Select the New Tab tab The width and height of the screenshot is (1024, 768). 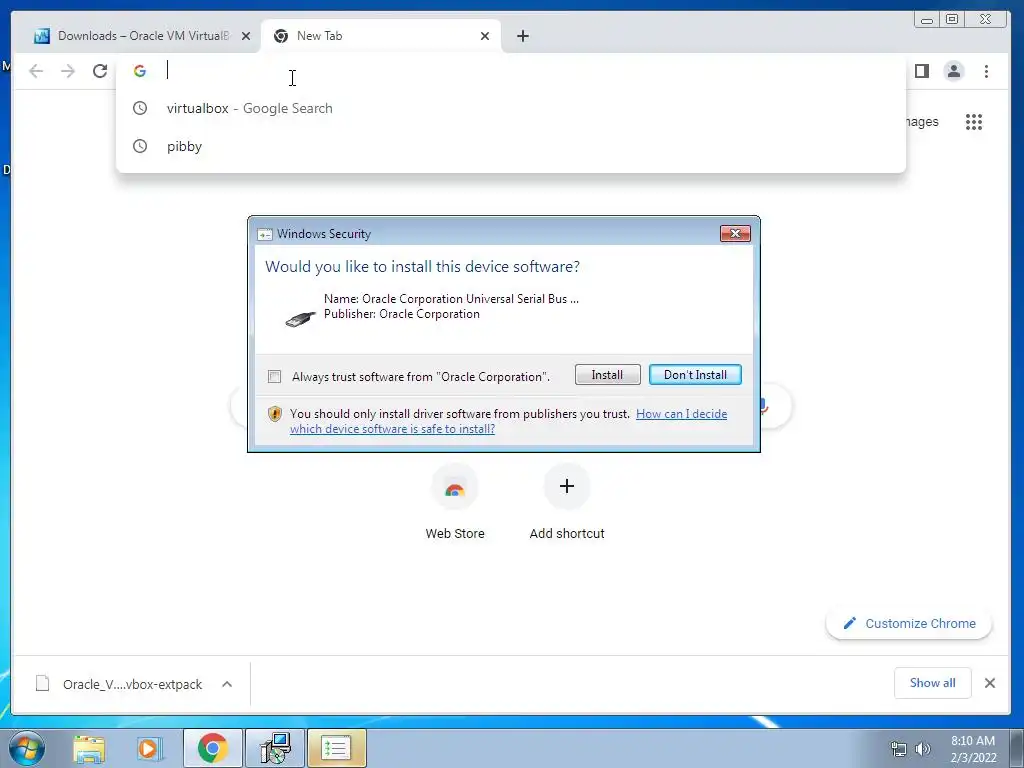coord(381,36)
